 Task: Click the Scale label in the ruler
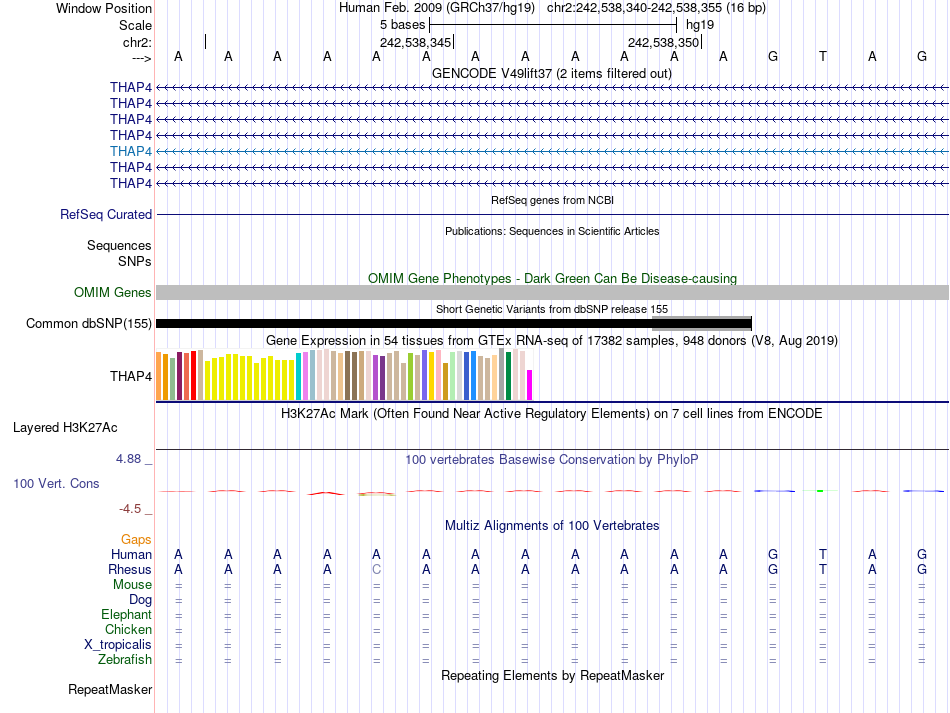(136, 25)
